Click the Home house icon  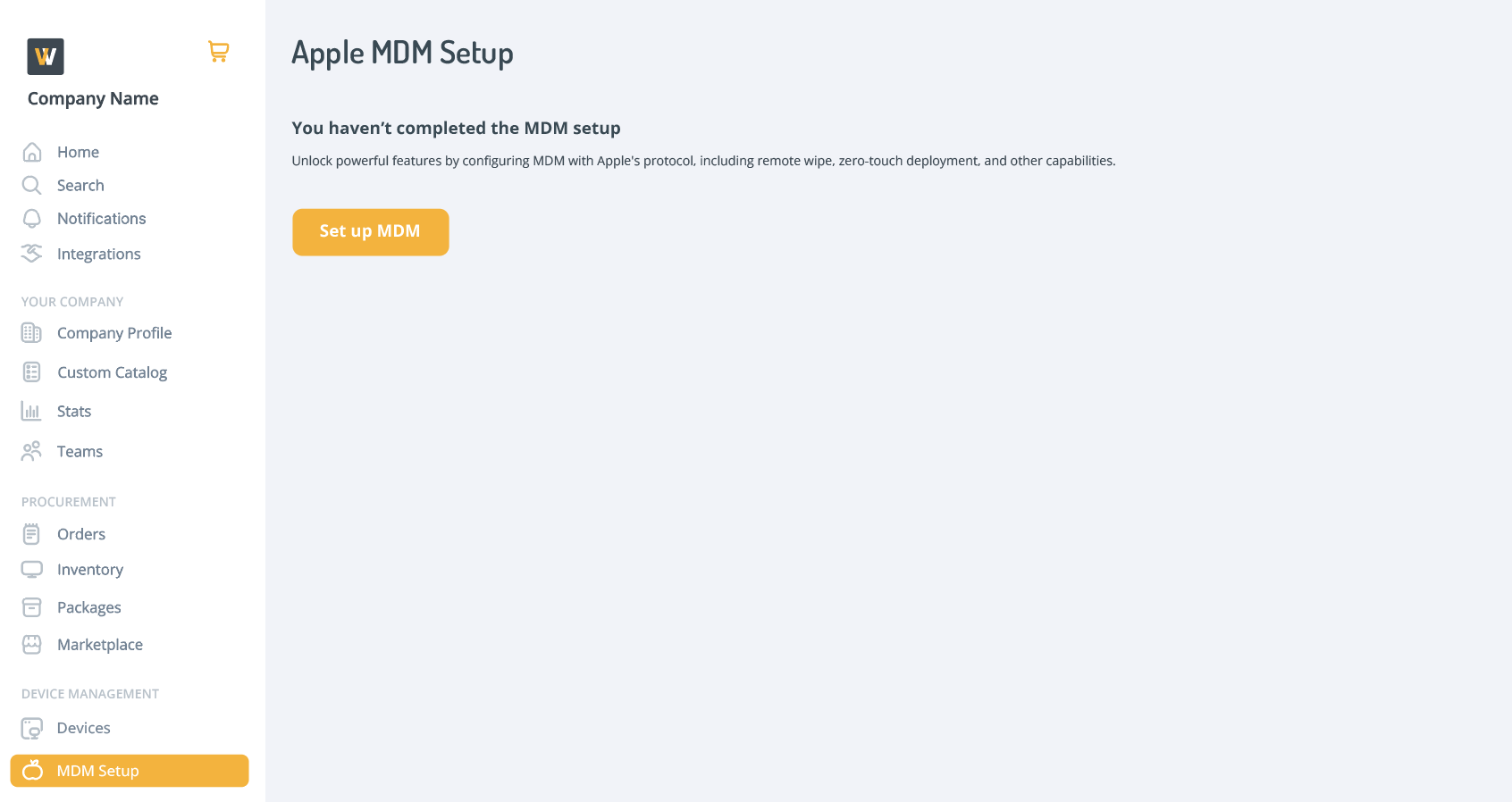(x=32, y=153)
